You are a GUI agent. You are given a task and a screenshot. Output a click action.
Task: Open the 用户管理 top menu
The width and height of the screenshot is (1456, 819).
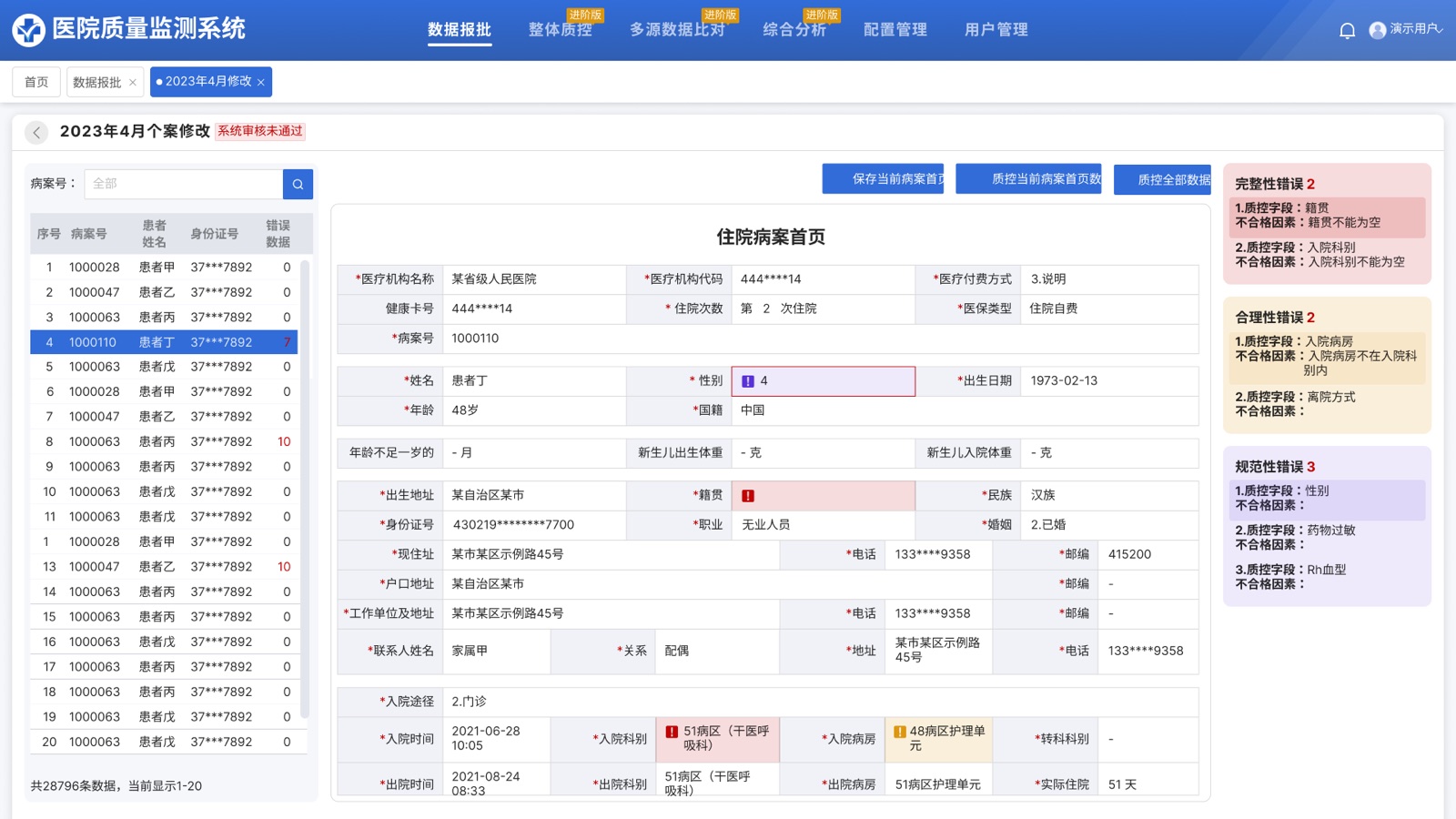tap(996, 30)
